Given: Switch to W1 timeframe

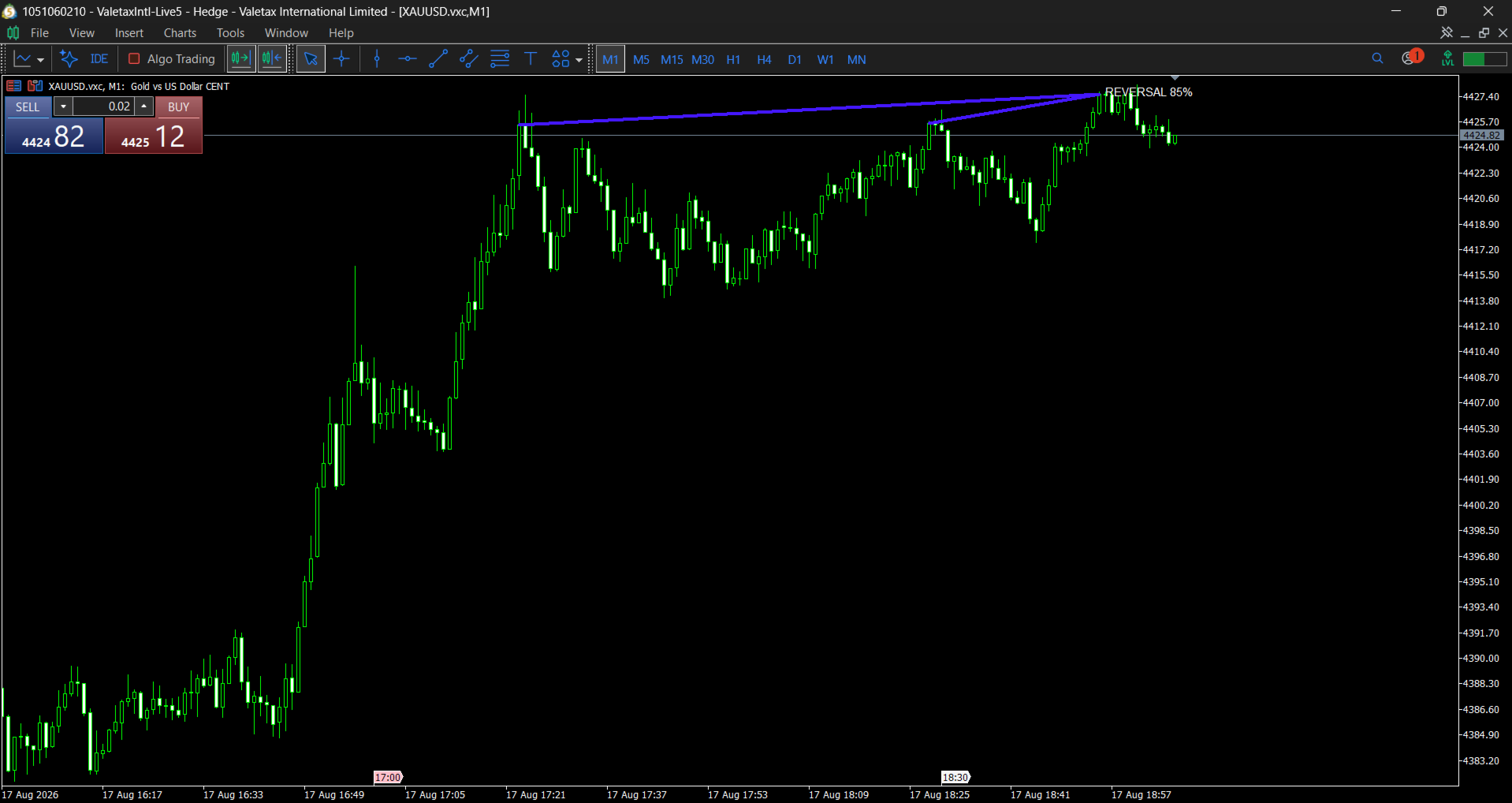Looking at the screenshot, I should pyautogui.click(x=825, y=60).
